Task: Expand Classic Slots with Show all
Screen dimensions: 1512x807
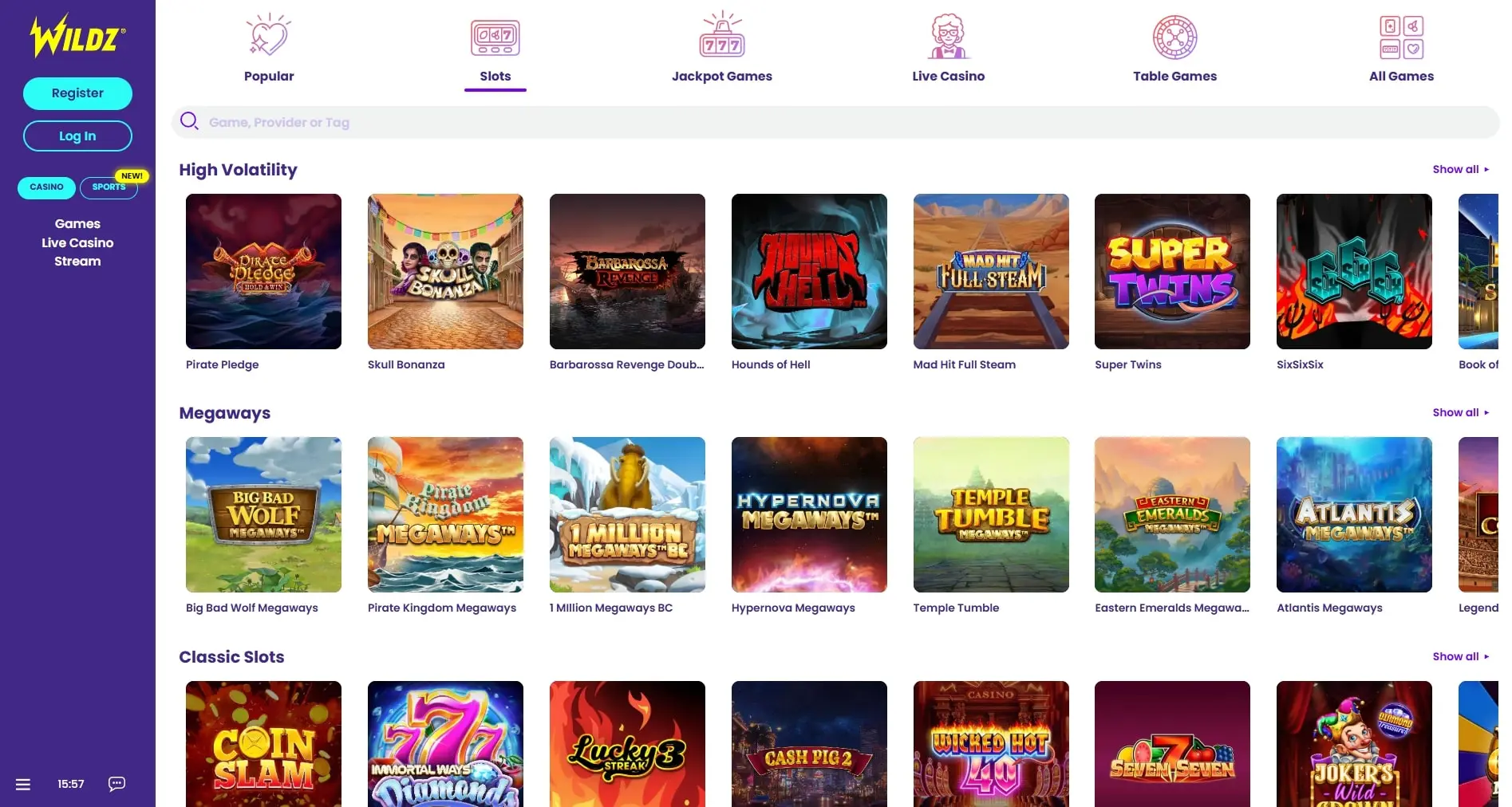Action: tap(1460, 656)
